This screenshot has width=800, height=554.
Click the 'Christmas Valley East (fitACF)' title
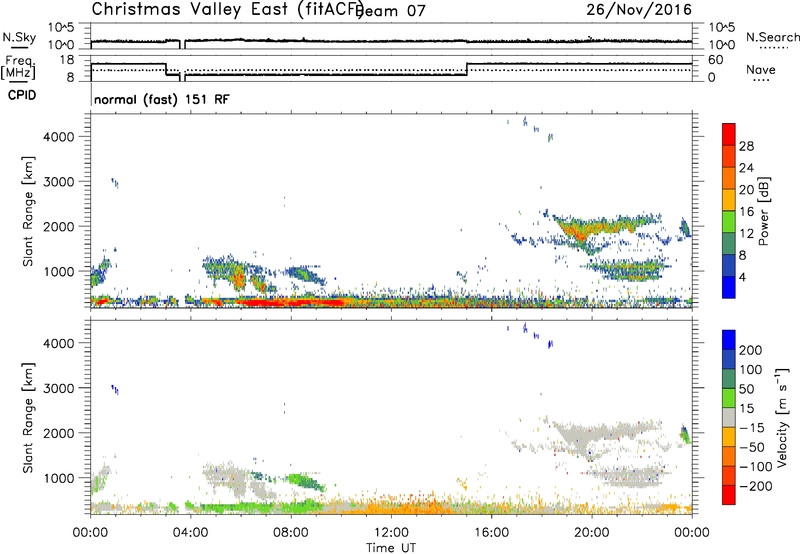point(227,10)
